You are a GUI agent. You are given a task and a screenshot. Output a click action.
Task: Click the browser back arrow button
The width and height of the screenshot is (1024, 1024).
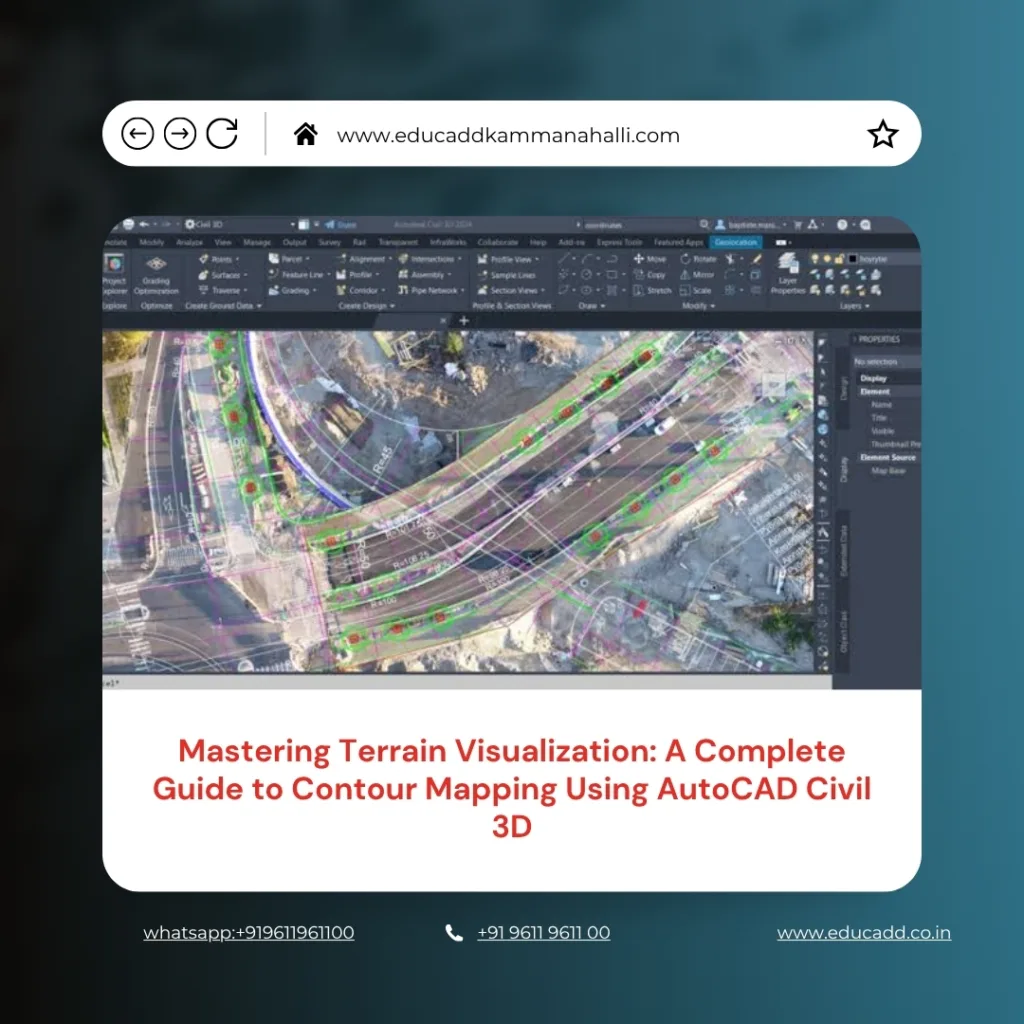[x=137, y=134]
